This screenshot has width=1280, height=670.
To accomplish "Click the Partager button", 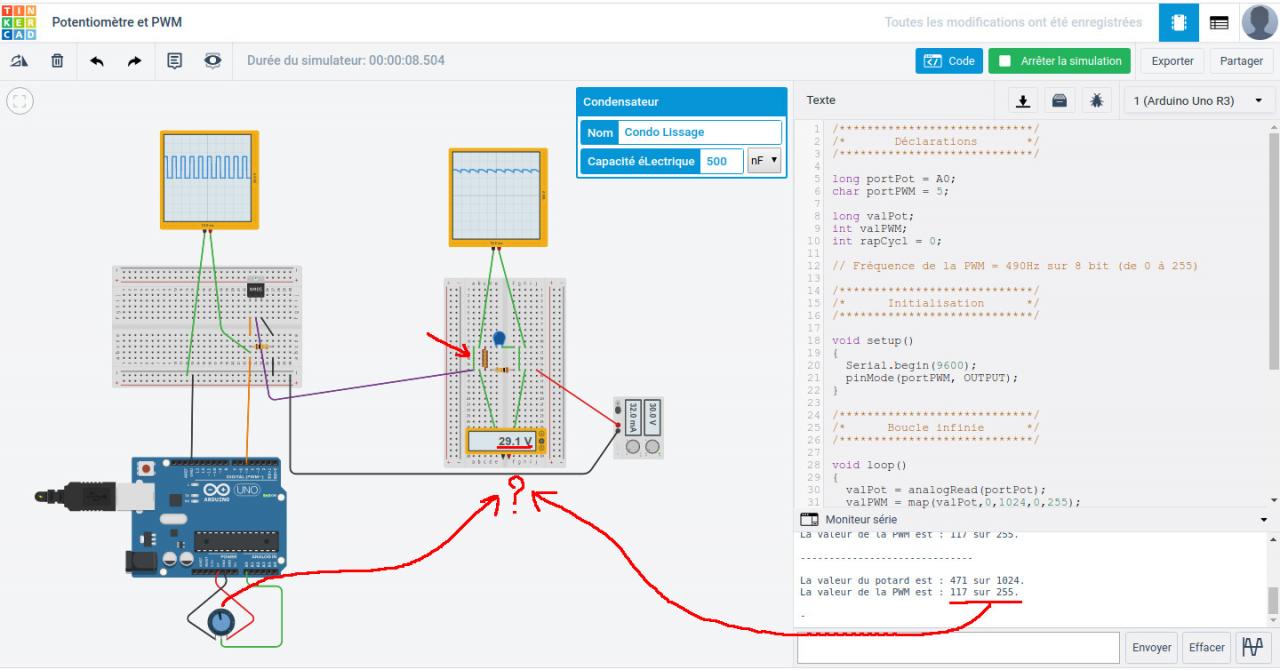I will coord(1241,61).
